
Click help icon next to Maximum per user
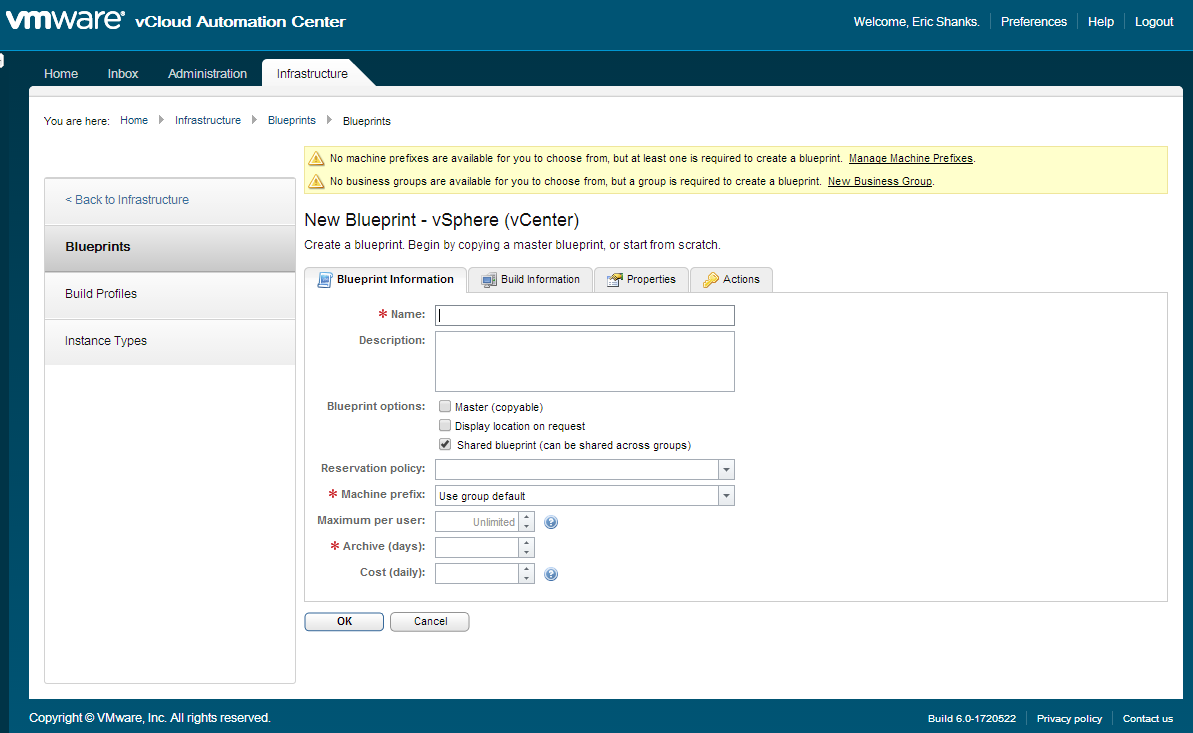coord(551,522)
